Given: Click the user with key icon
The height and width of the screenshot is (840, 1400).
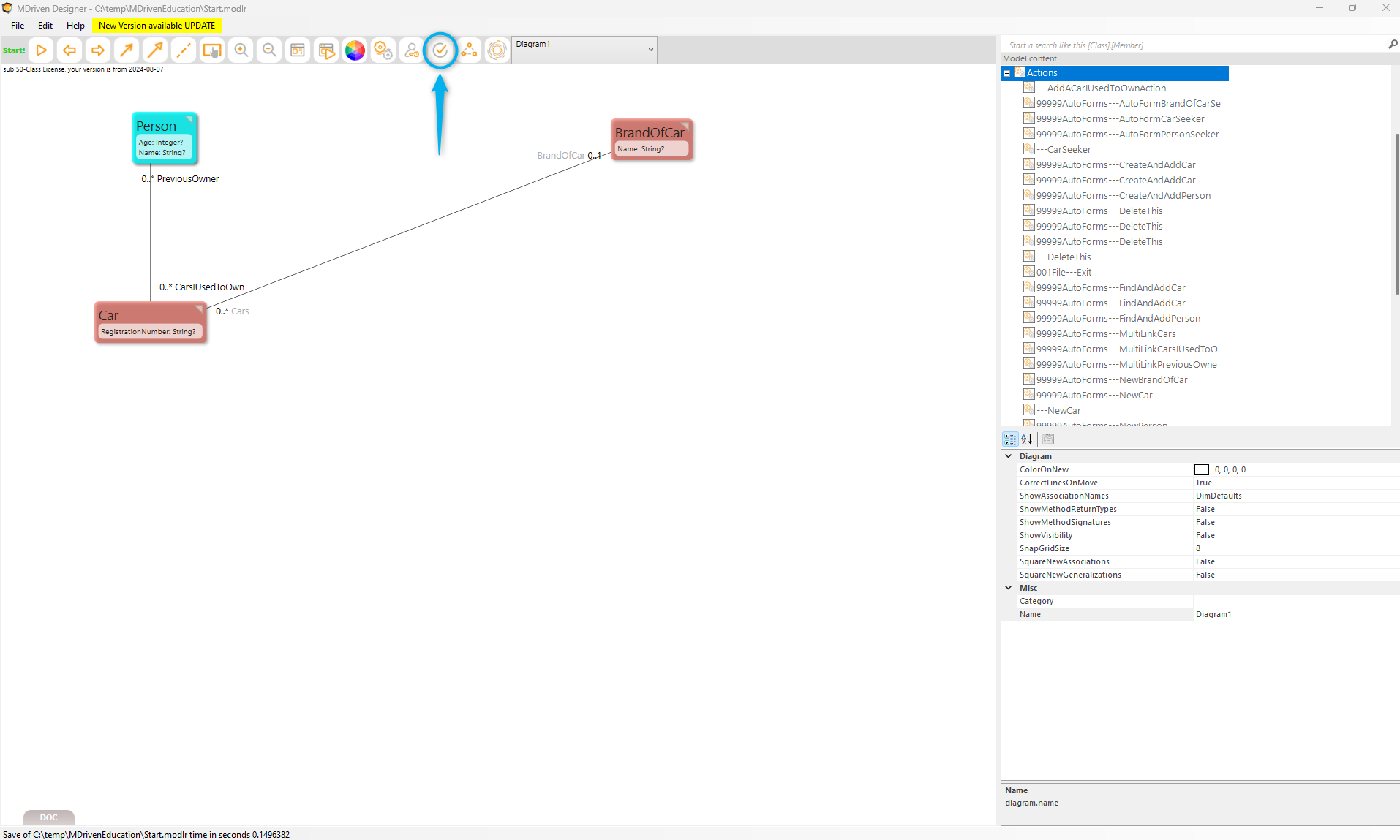Looking at the screenshot, I should 412,50.
